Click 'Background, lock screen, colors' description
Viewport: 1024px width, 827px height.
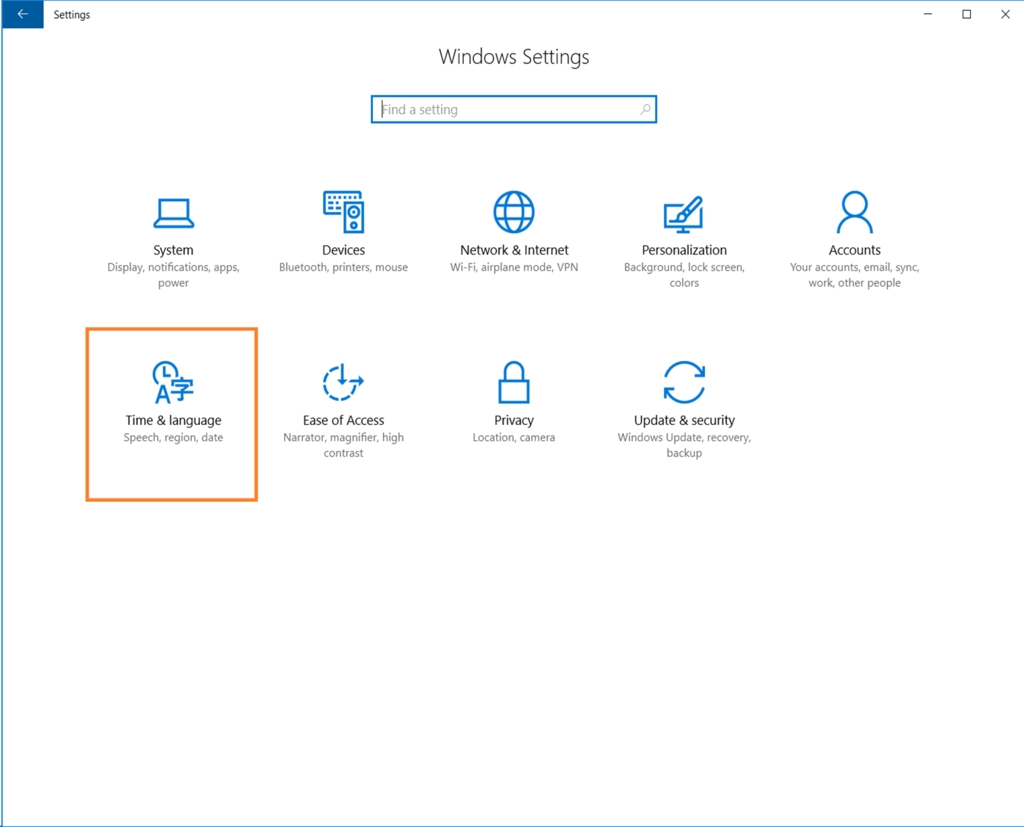(684, 275)
